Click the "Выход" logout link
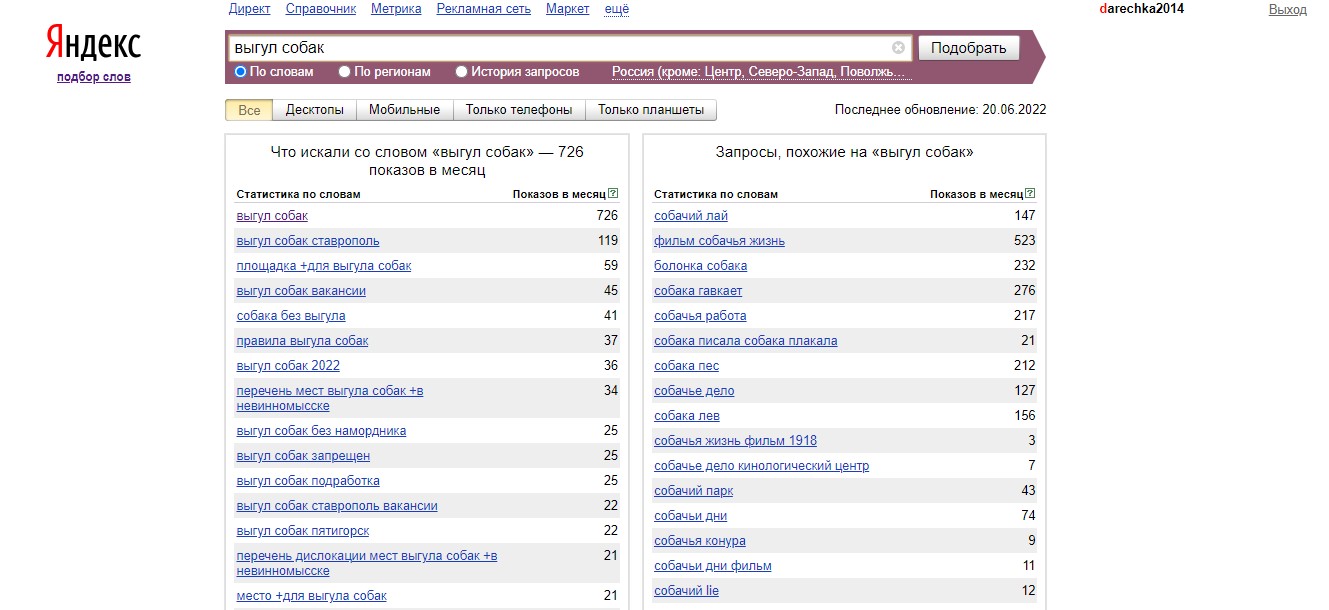Viewport: 1329px width, 610px height. click(x=1287, y=10)
